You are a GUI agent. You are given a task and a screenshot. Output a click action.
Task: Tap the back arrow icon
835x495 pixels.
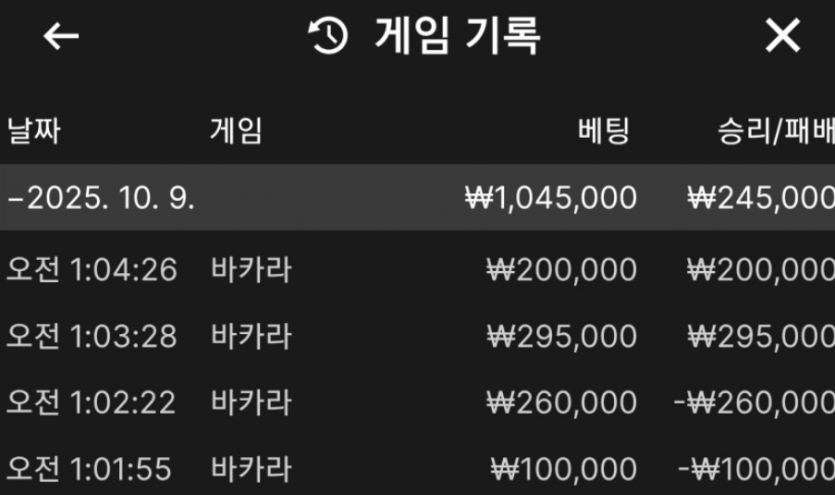point(61,36)
